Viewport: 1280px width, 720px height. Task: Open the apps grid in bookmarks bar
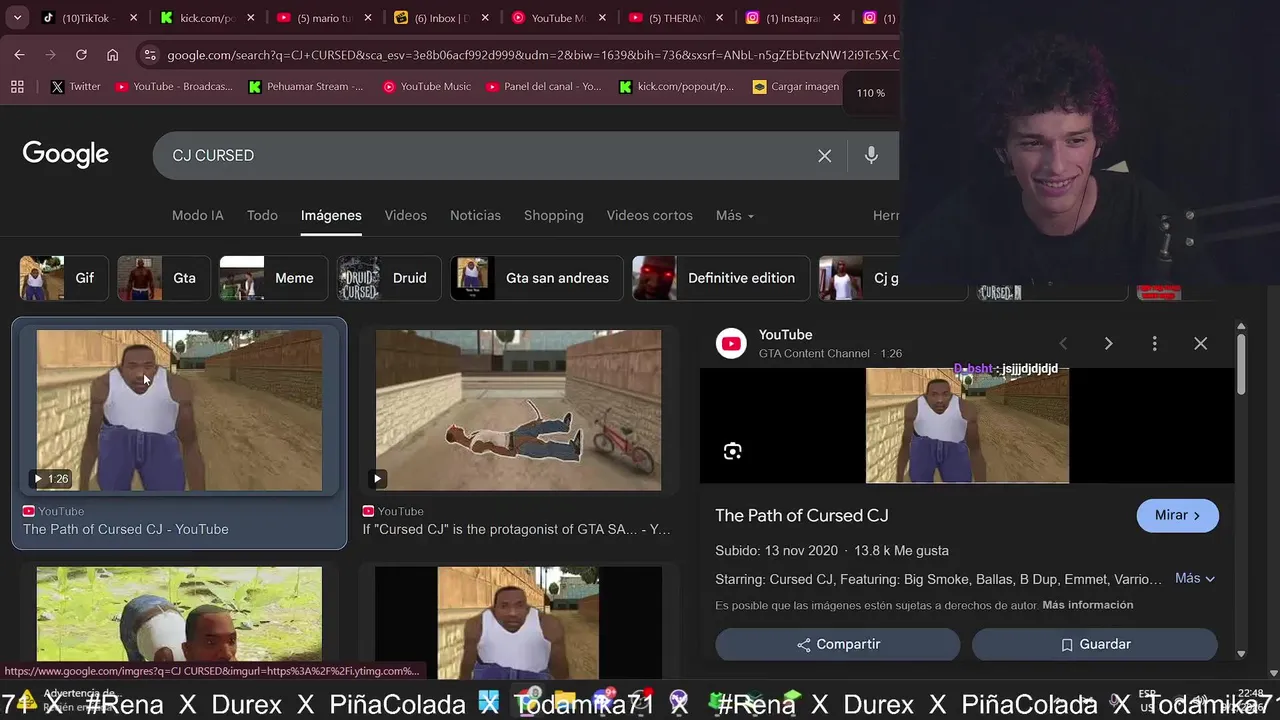[x=17, y=87]
